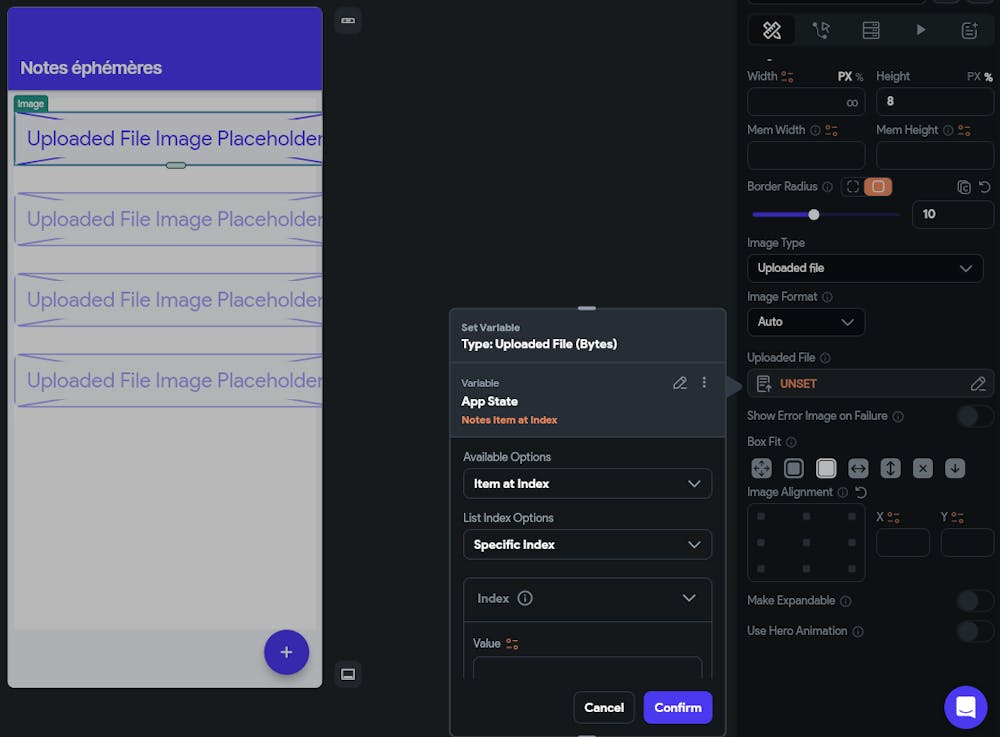Click the set-variable icon beside Value label

[512, 644]
